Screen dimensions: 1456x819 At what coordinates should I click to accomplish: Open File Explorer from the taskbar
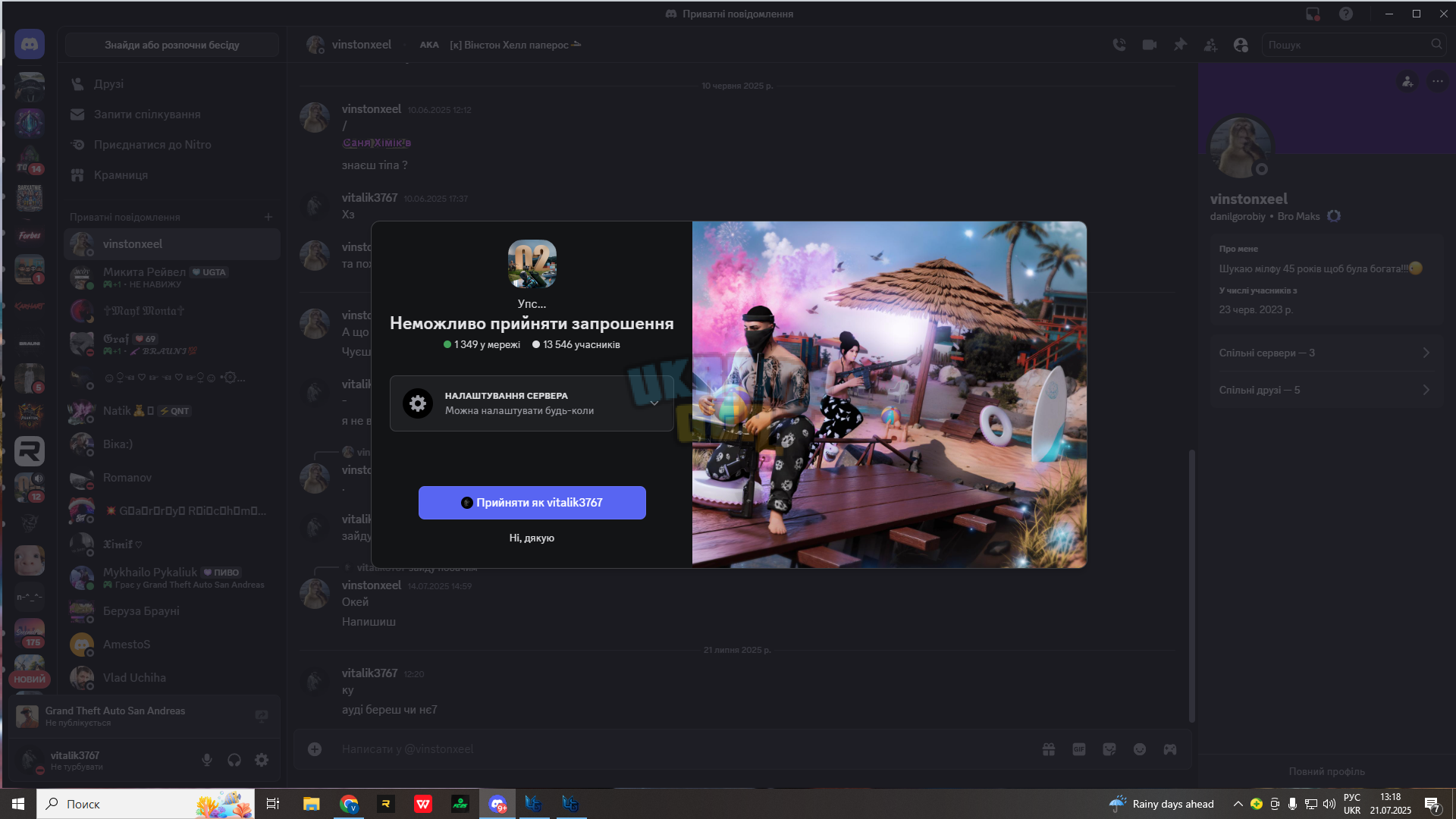click(x=311, y=804)
